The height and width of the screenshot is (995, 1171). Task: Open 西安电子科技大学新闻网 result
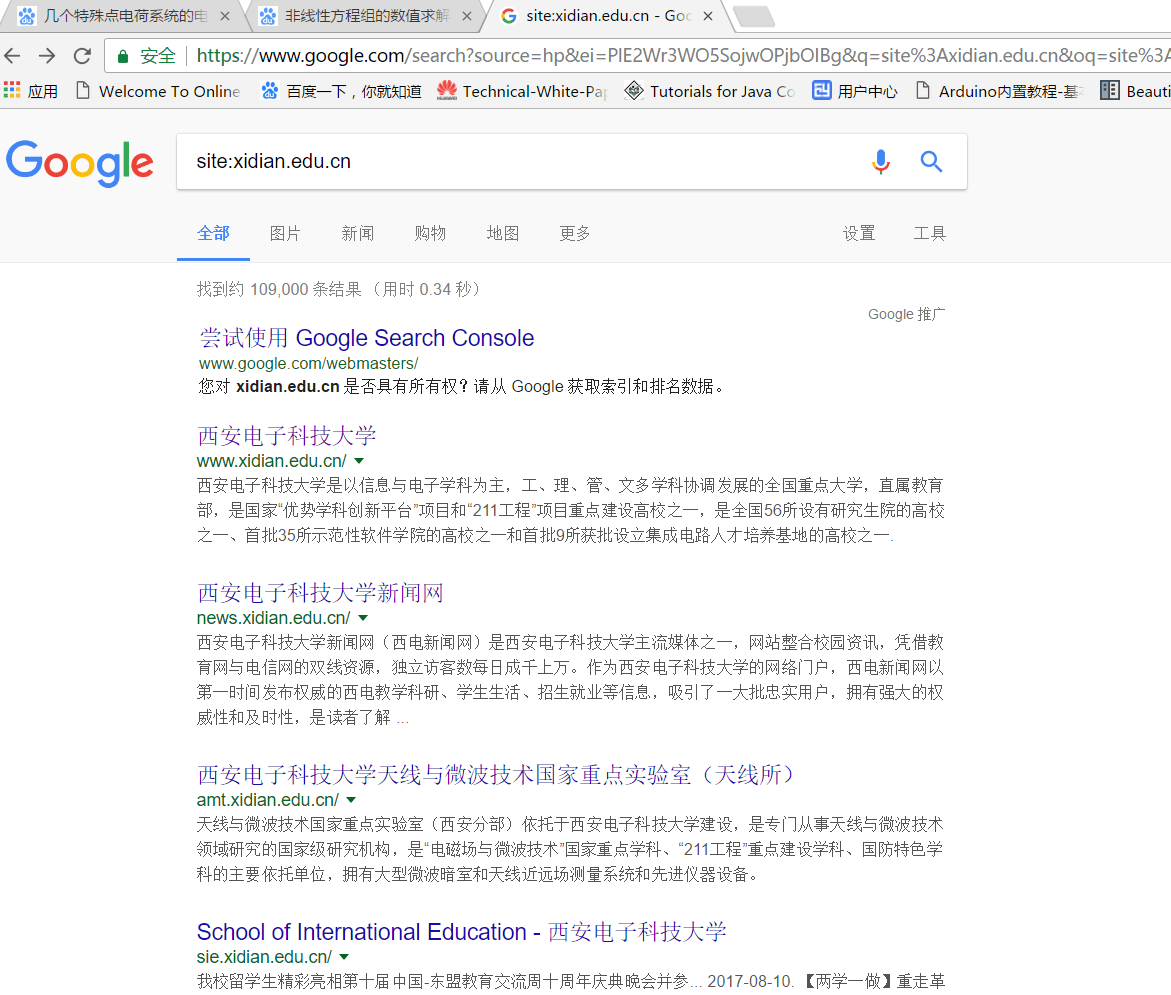pyautogui.click(x=320, y=592)
